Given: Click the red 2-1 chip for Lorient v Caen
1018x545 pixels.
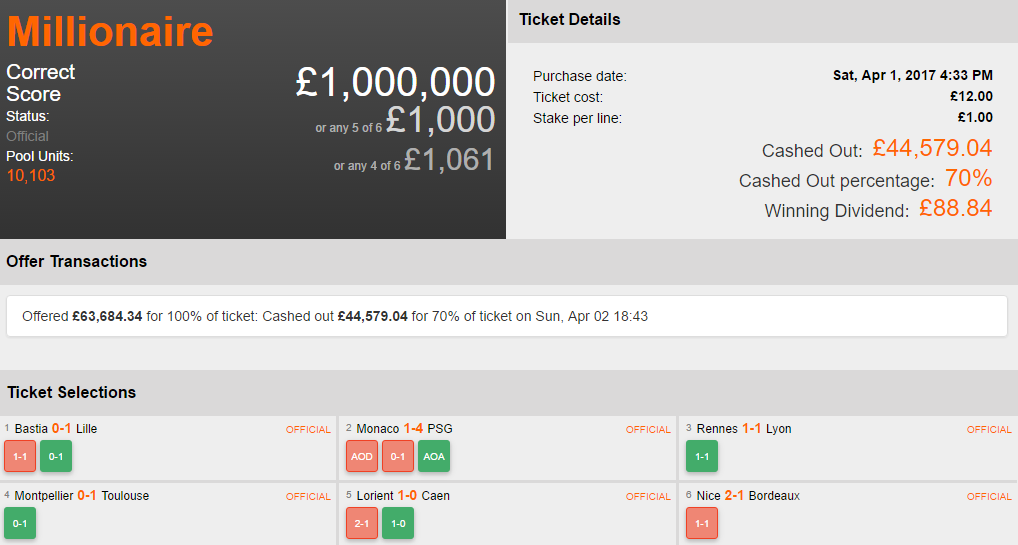Looking at the screenshot, I should point(362,523).
